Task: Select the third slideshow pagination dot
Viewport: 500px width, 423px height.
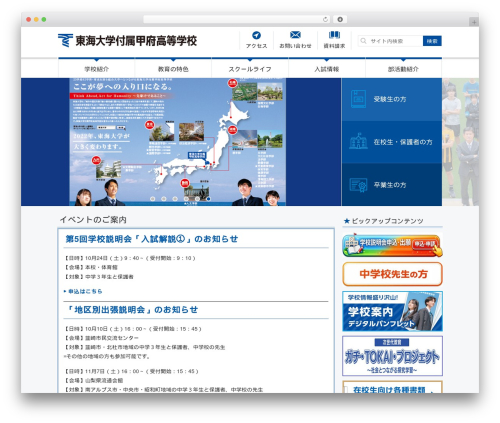Action: 175,199
